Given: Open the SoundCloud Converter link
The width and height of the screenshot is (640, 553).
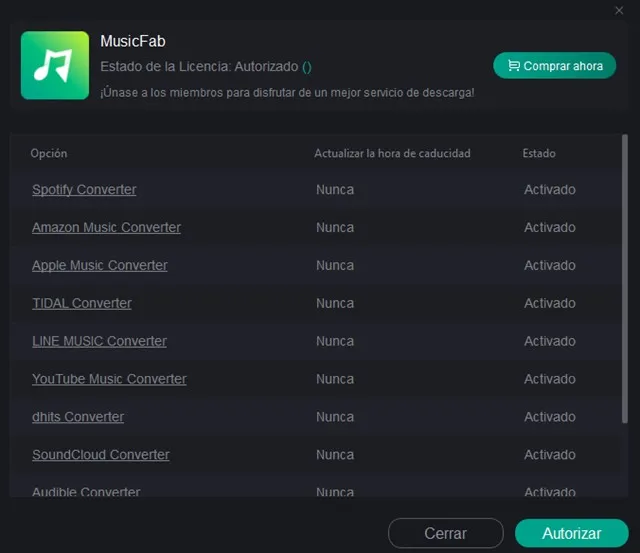Looking at the screenshot, I should (100, 455).
